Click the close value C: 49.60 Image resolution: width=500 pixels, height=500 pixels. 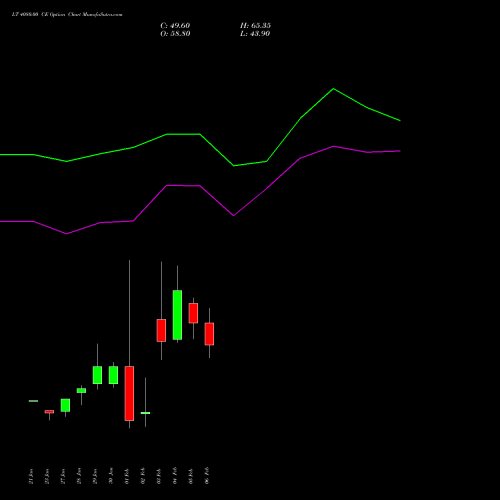(175, 26)
